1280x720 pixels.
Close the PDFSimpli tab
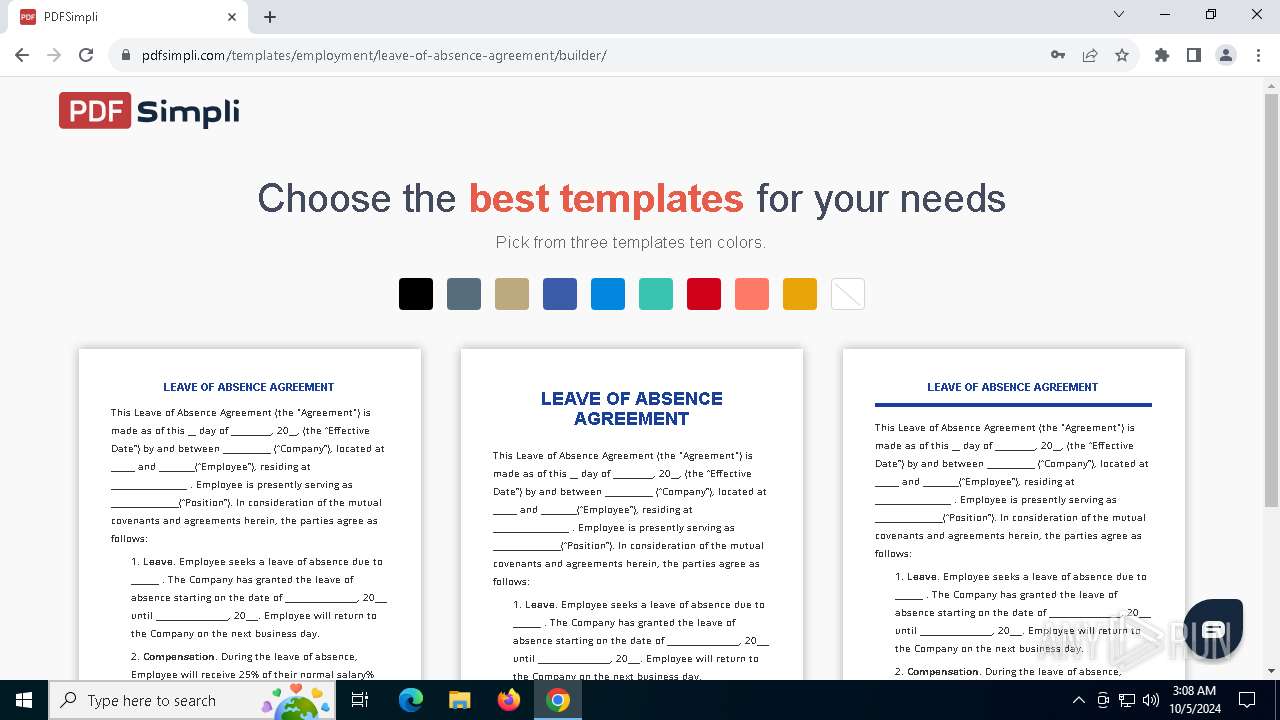pos(232,17)
